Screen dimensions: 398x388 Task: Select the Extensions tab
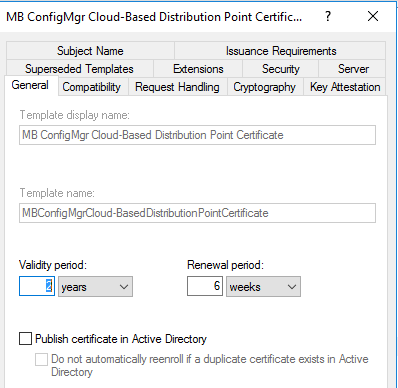(x=198, y=69)
